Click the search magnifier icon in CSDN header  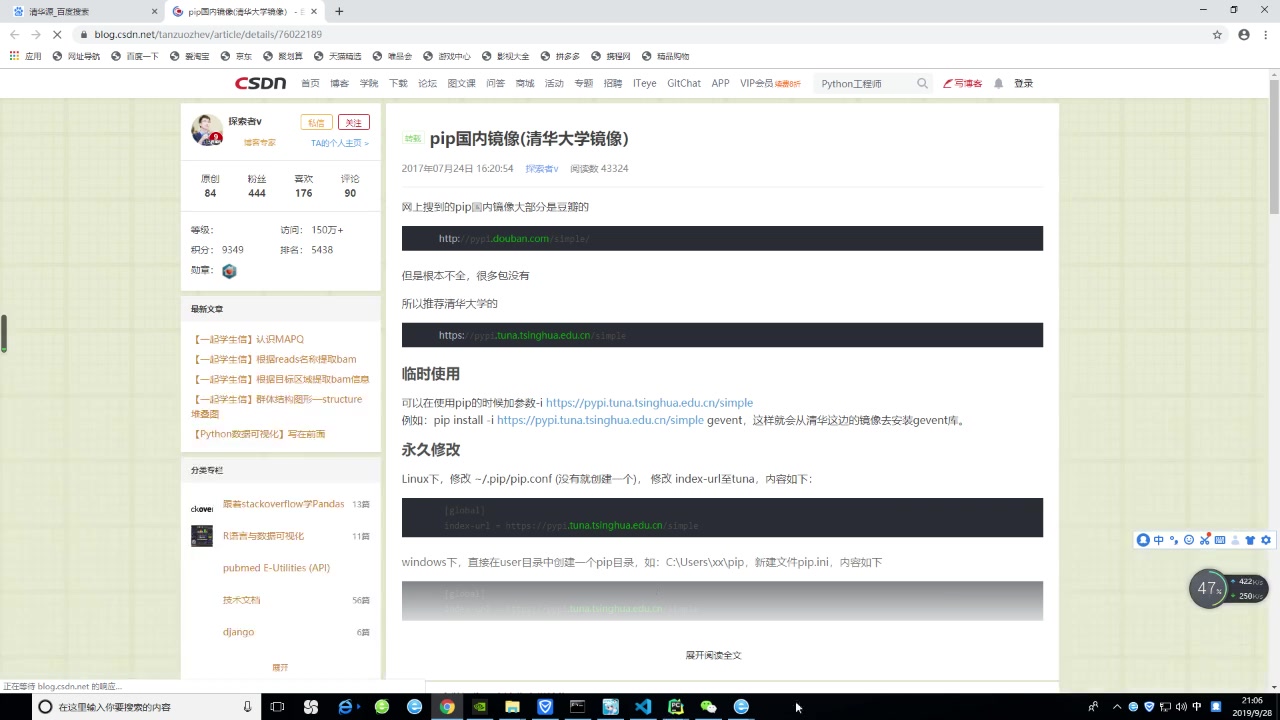tap(922, 84)
